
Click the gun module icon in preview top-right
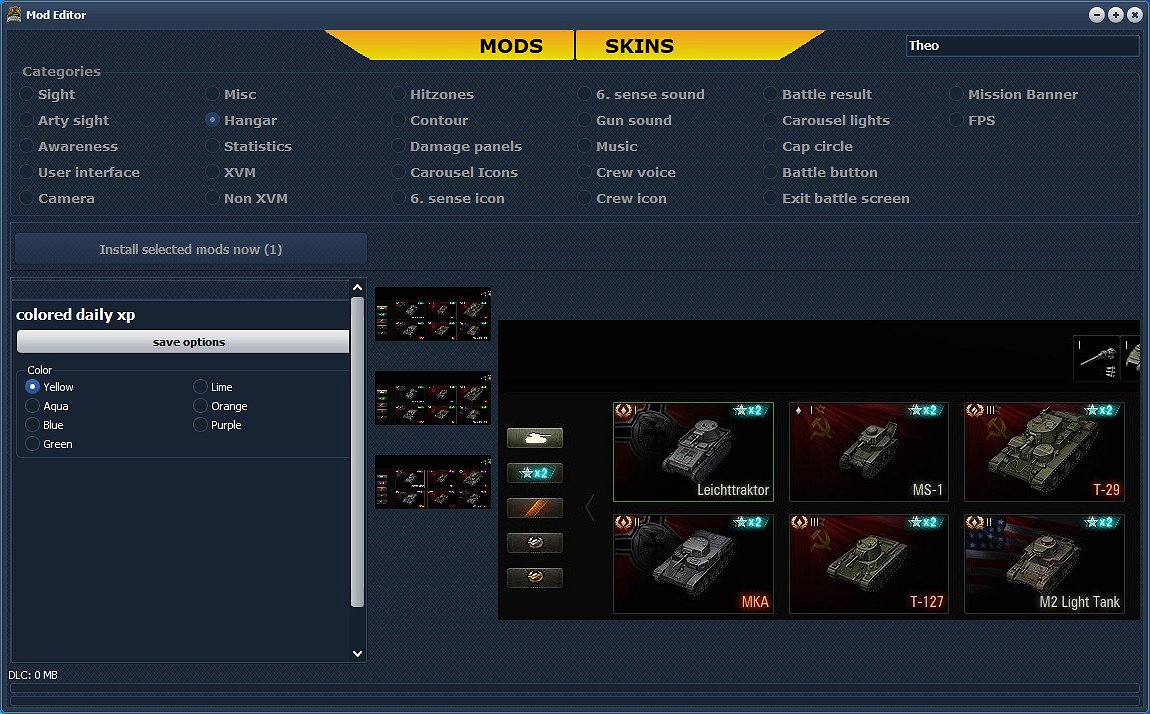(1097, 357)
